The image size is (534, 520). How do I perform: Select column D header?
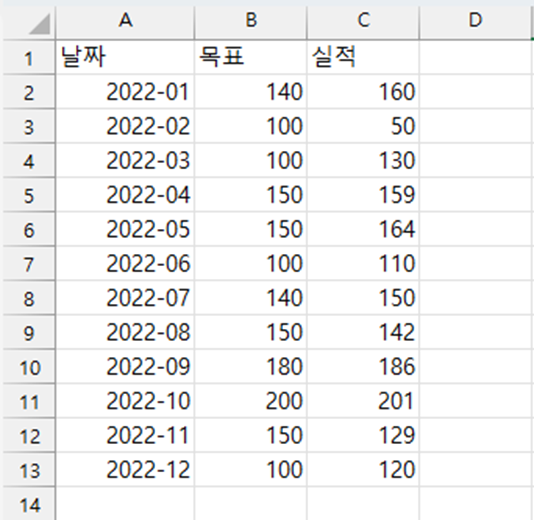476,22
